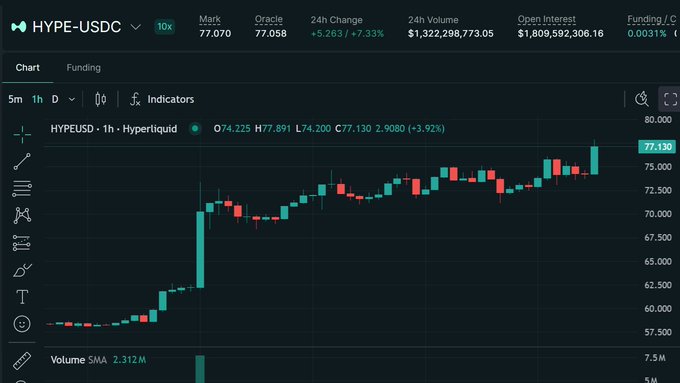Click the HYPEUSD · 1h · Hyperliquid title
This screenshot has width=680, height=383.
point(114,129)
